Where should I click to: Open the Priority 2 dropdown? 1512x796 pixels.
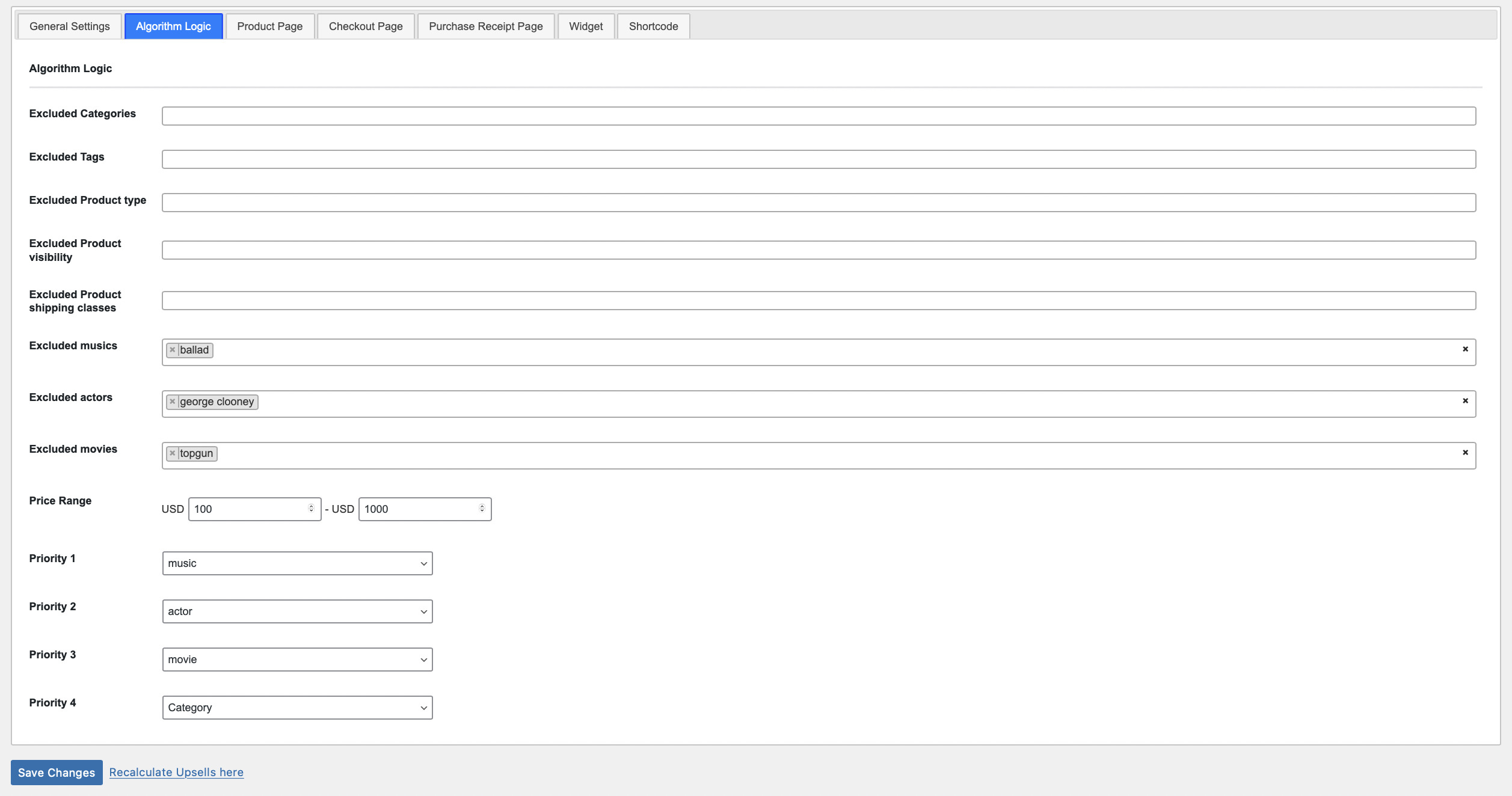pos(297,611)
